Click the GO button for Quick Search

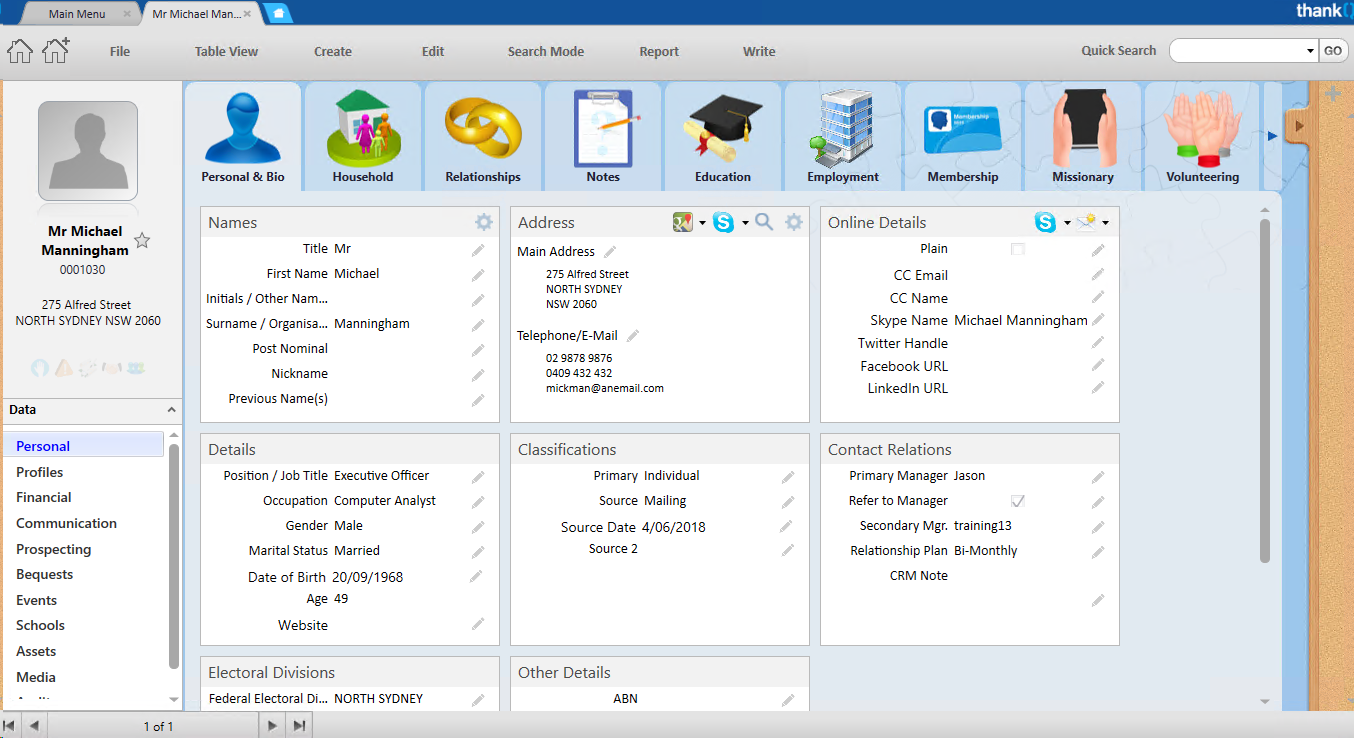click(1333, 51)
